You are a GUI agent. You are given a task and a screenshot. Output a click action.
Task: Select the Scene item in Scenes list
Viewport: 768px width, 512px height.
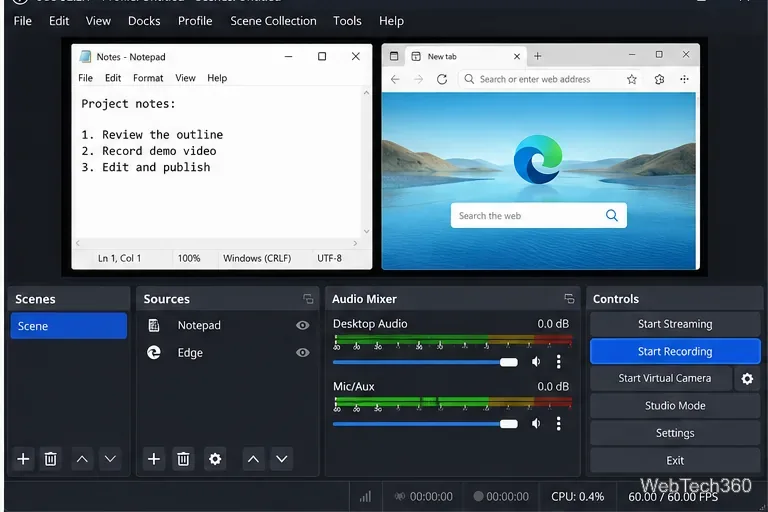(x=69, y=326)
